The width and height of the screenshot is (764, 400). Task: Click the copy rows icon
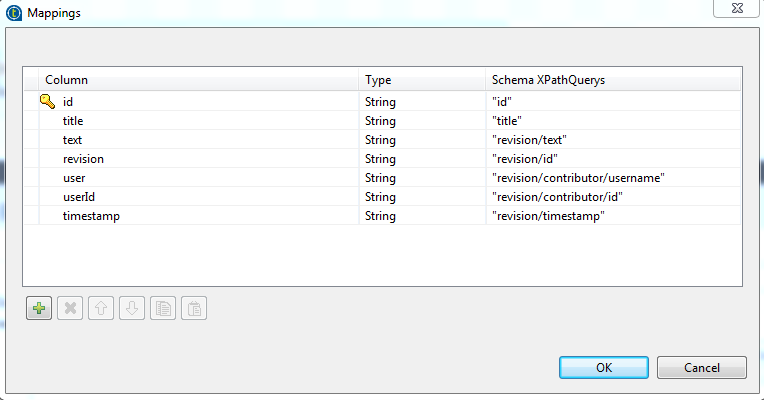163,308
